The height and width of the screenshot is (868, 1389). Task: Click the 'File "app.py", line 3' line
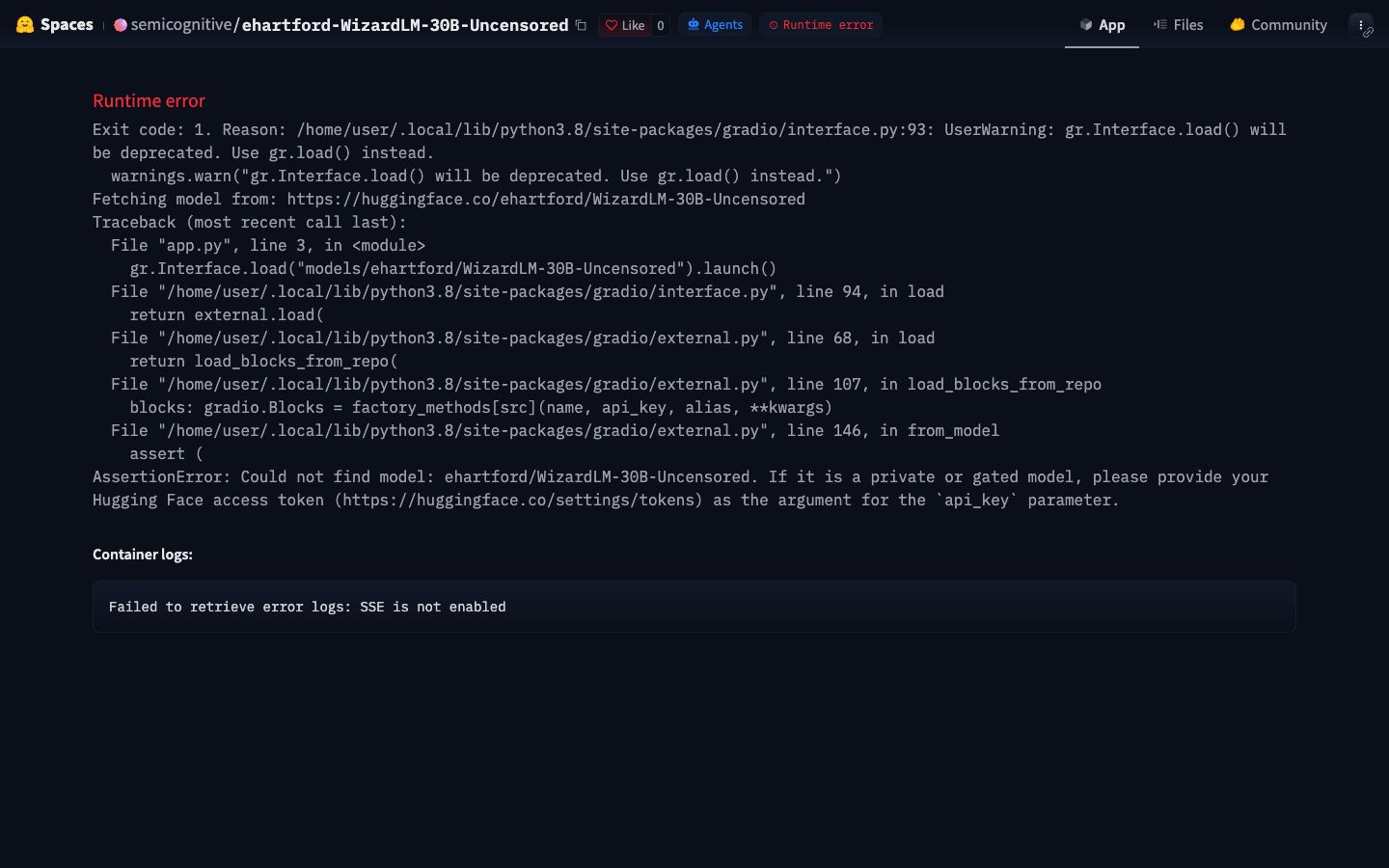[268, 245]
